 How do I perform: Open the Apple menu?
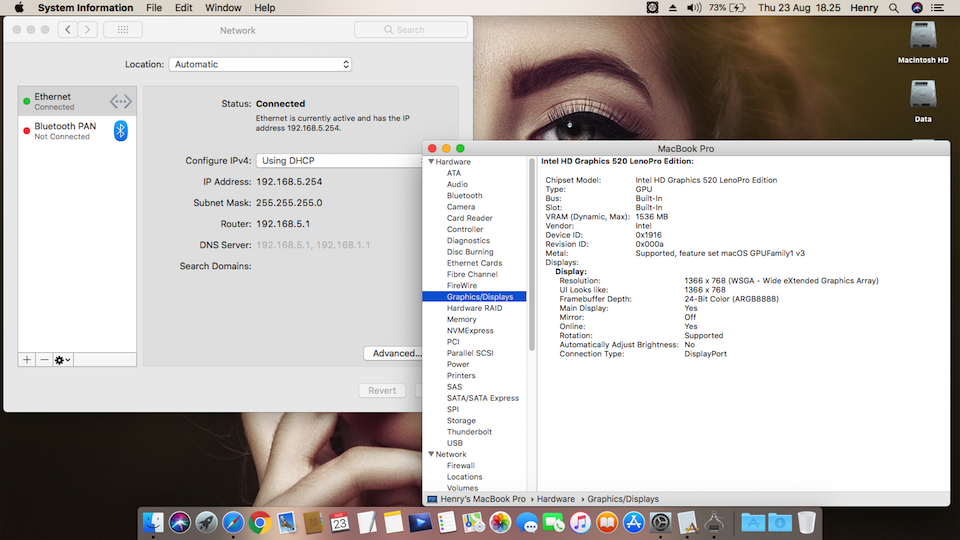[x=19, y=8]
